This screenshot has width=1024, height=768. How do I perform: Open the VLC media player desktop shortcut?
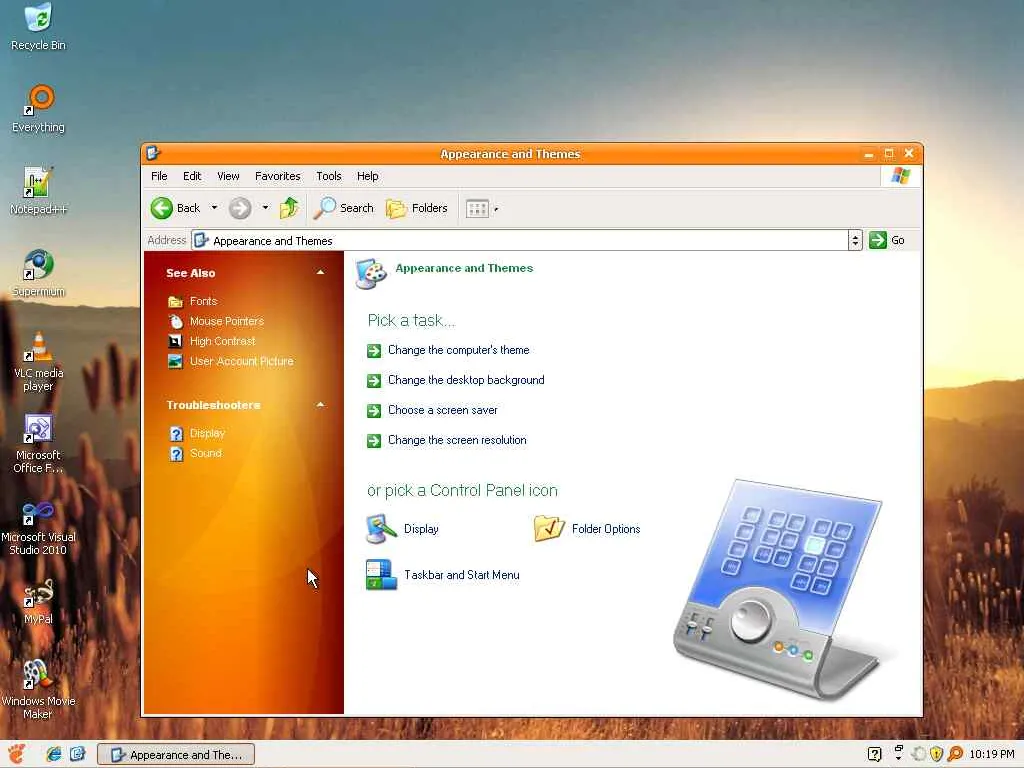38,361
